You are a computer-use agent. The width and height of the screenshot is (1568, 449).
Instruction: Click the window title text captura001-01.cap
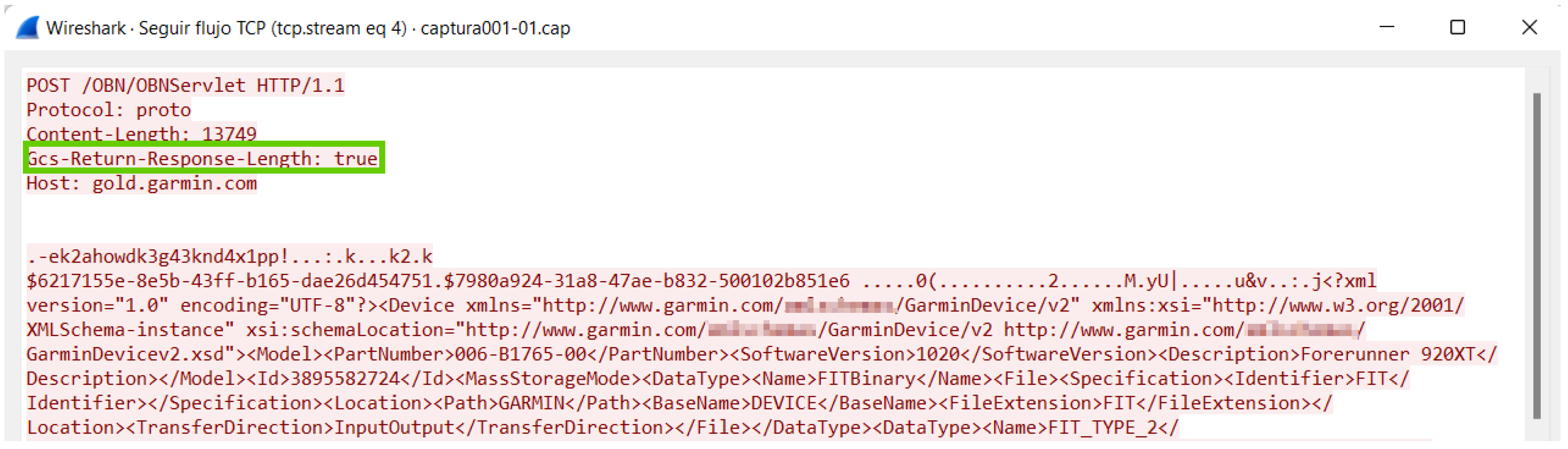tap(495, 29)
